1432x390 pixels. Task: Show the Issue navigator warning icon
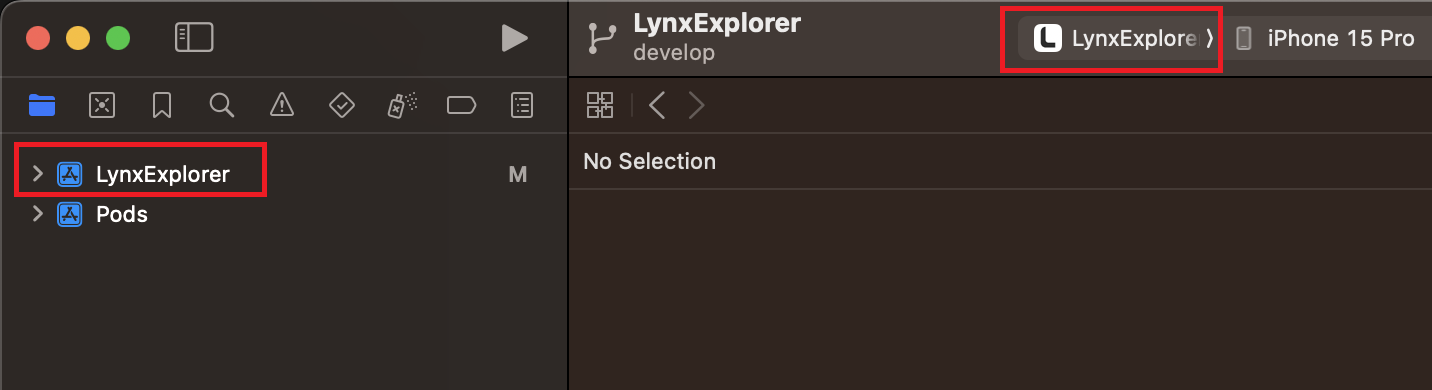click(282, 105)
